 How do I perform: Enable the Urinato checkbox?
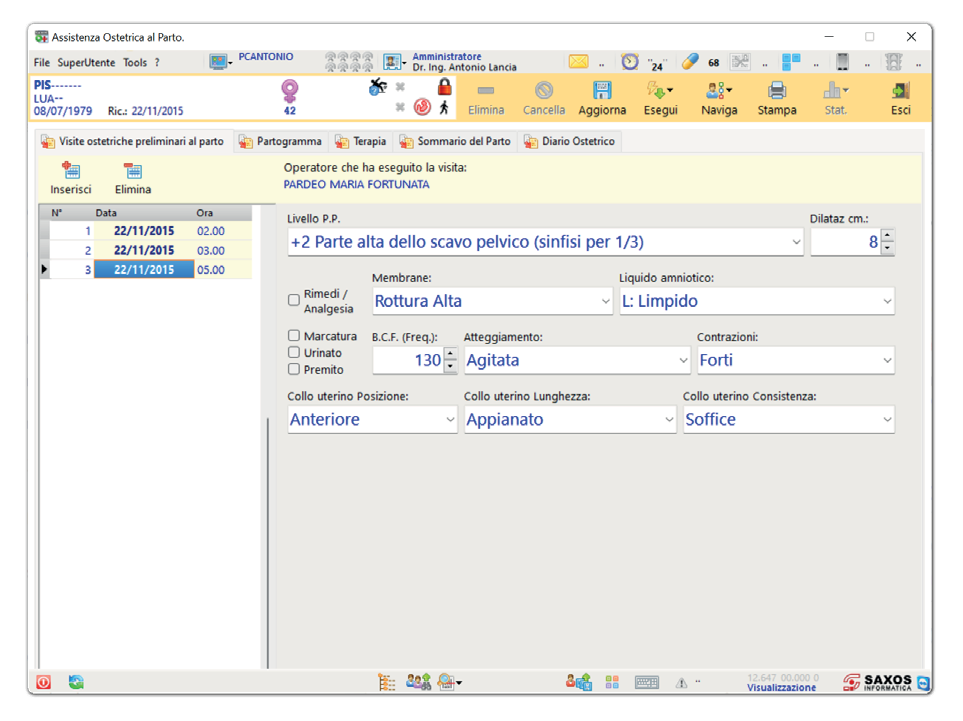tap(294, 353)
